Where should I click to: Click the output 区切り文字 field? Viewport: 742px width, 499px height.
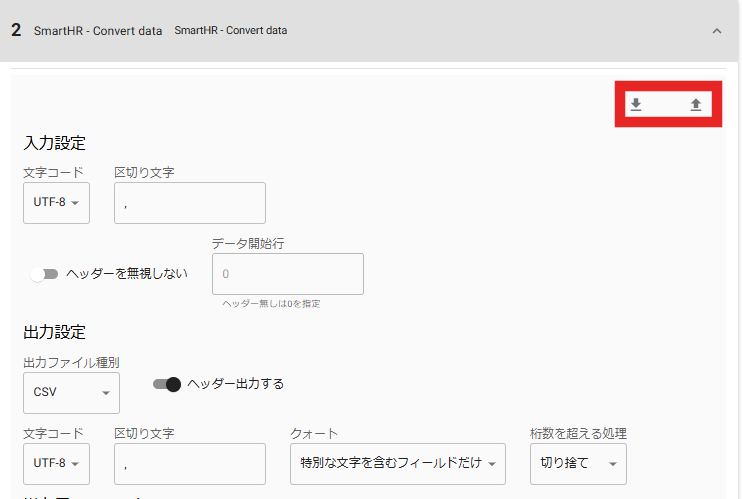tap(190, 463)
